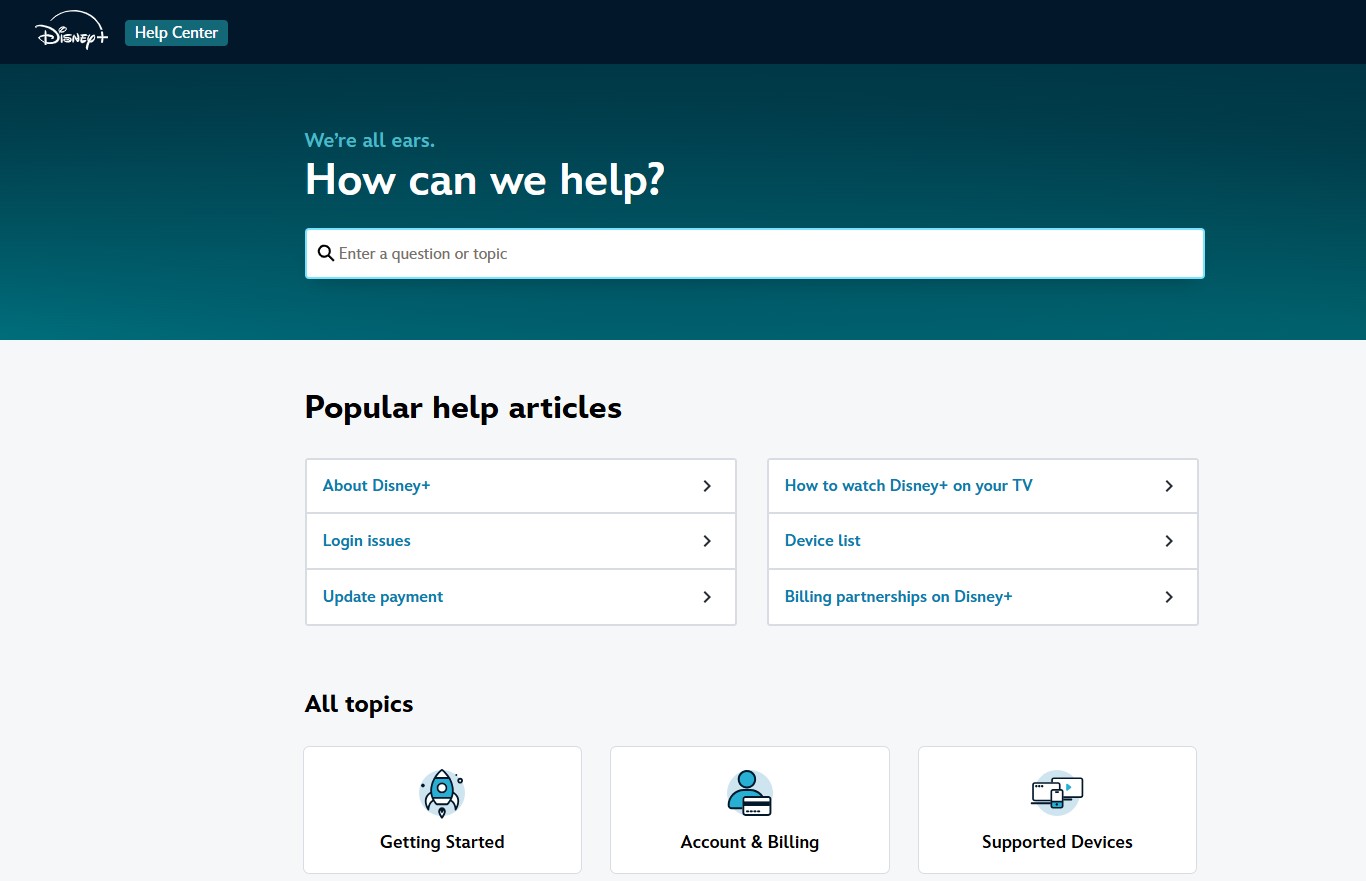This screenshot has height=881, width=1366.
Task: Click the chevron in Update payment row
Action: tap(707, 597)
